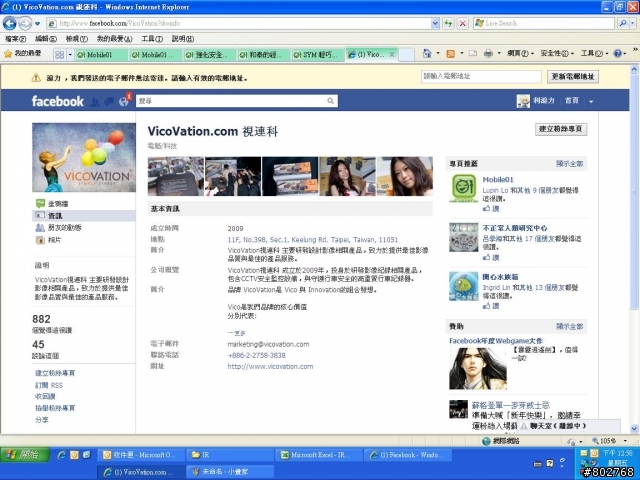Image resolution: width=640 pixels, height=480 pixels.
Task: Click the Stop loading red X icon
Action: click(462, 23)
